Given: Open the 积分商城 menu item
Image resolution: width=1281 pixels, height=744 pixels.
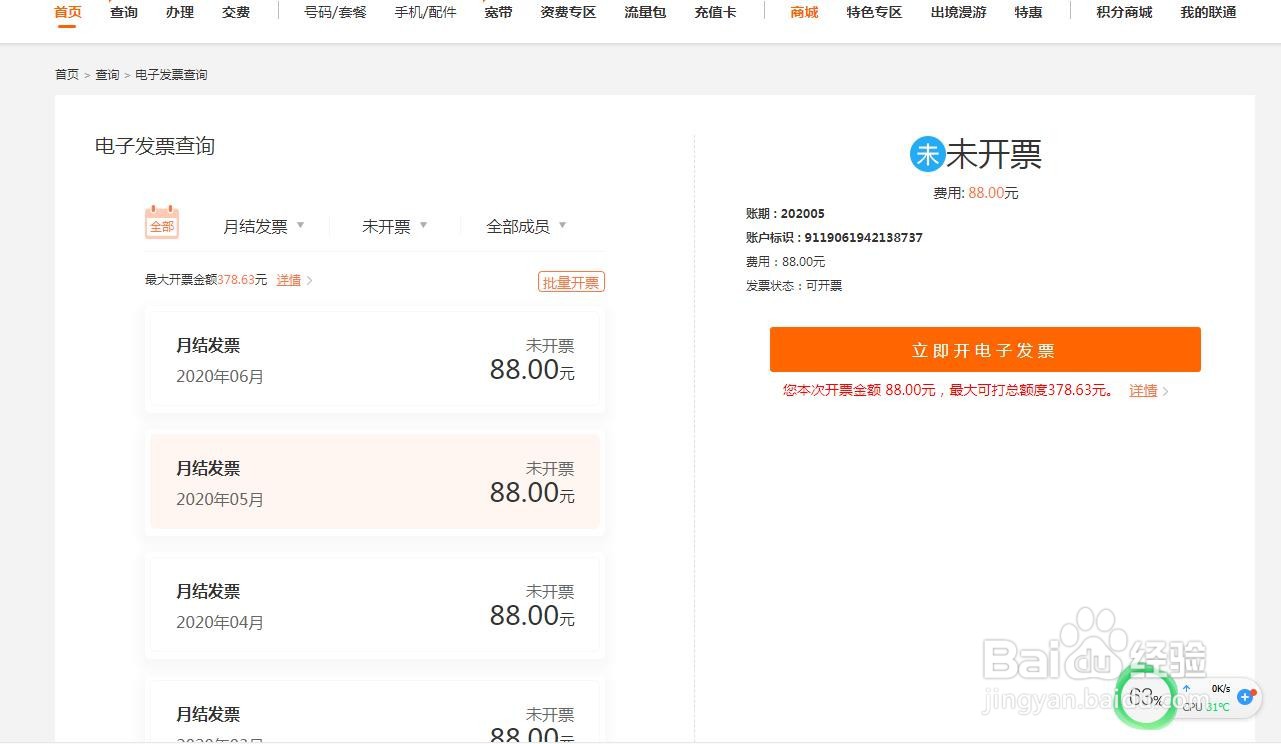Looking at the screenshot, I should [1122, 13].
